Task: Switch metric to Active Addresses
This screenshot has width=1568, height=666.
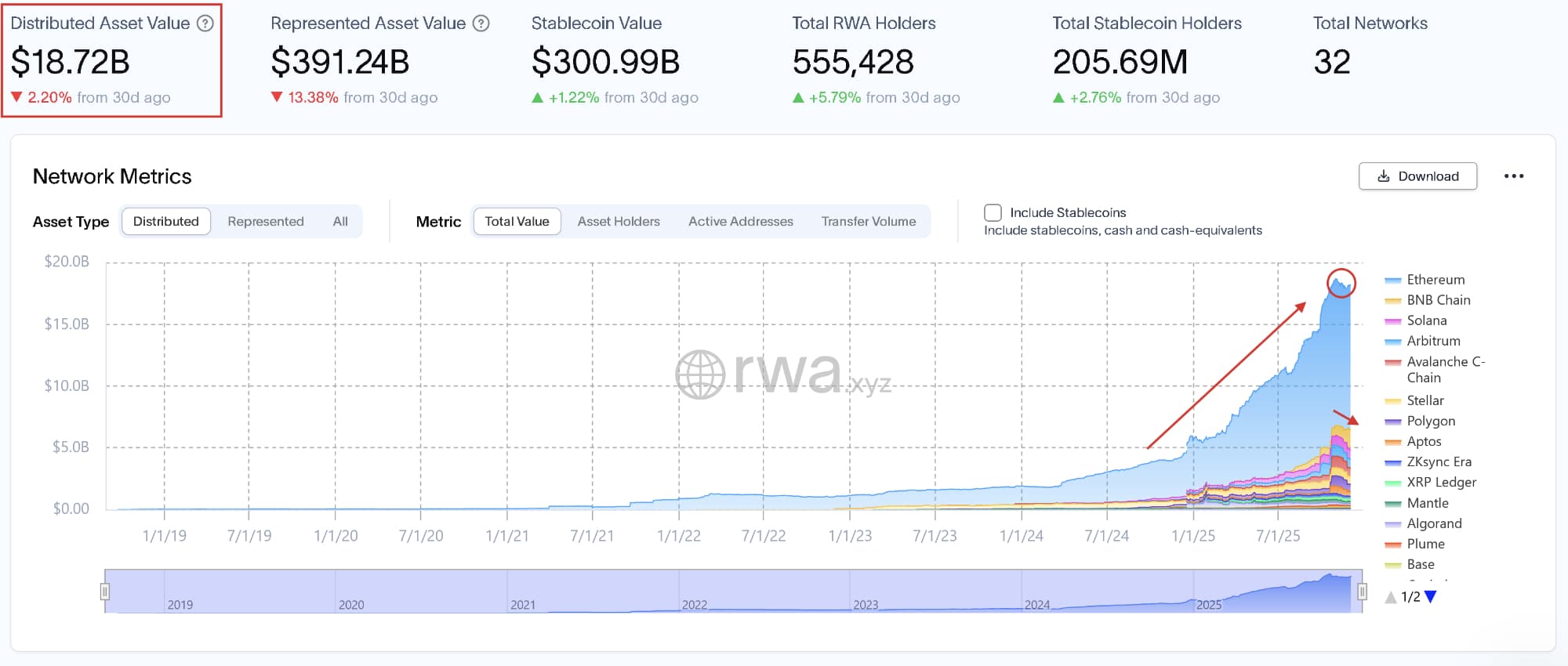Action: 740,222
